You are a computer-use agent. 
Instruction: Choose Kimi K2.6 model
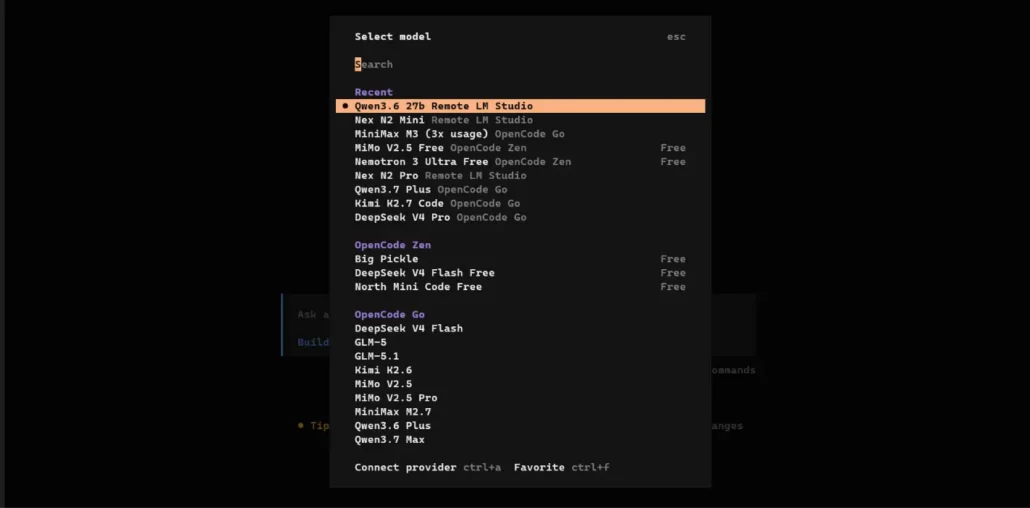520,370
